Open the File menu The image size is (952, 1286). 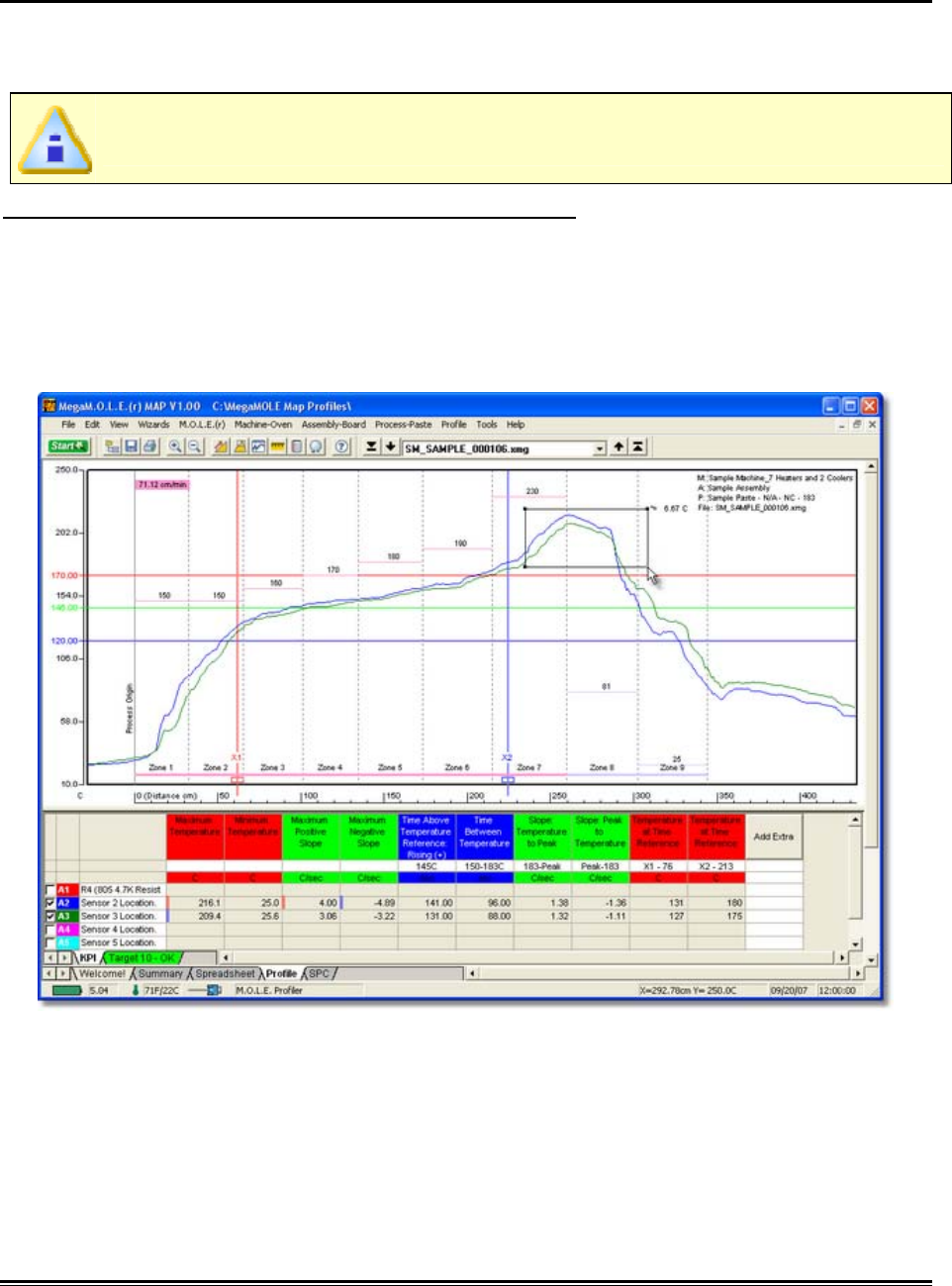point(68,424)
